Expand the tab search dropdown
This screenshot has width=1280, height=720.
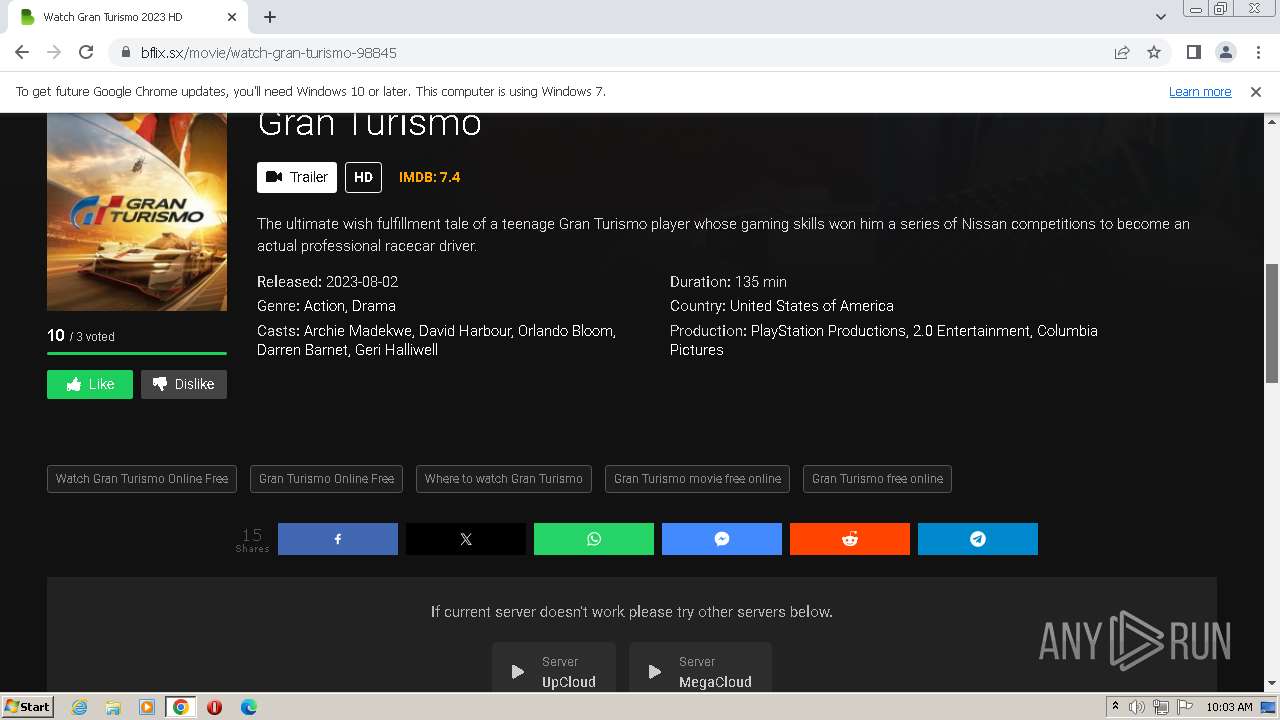pyautogui.click(x=1161, y=17)
